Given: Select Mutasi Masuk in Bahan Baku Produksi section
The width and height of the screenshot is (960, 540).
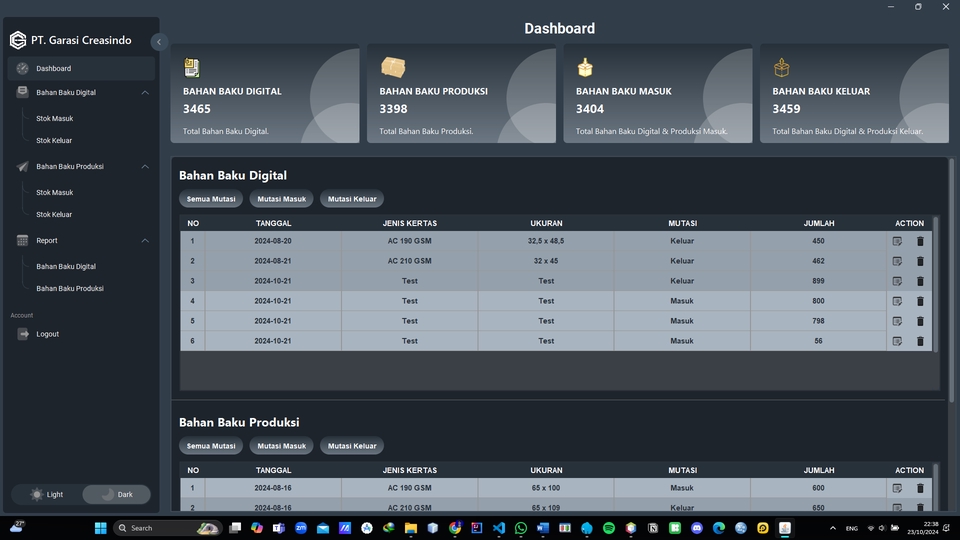Looking at the screenshot, I should [282, 446].
